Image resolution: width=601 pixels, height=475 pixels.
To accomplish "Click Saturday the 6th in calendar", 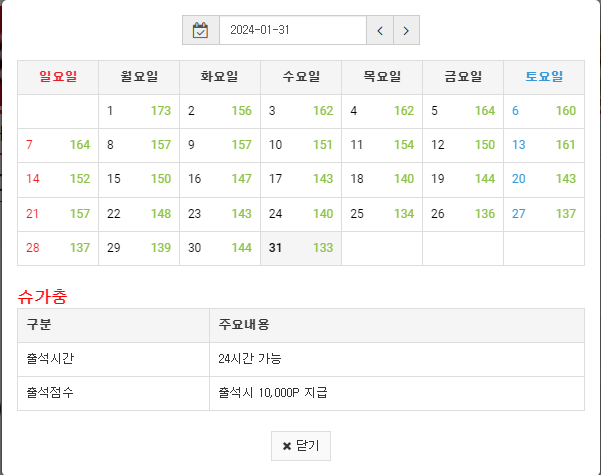I will (544, 111).
